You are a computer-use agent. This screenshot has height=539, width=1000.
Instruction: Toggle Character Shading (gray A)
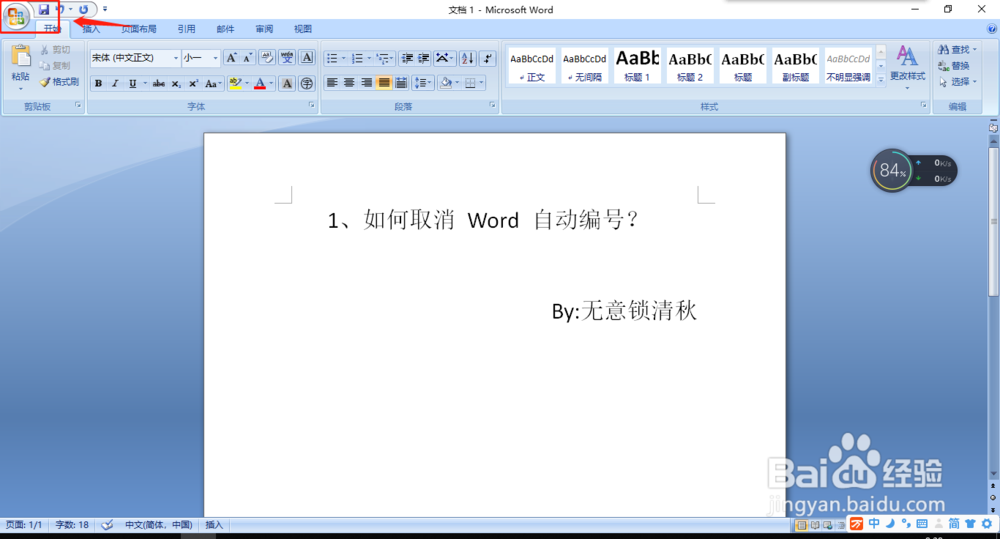pos(287,84)
